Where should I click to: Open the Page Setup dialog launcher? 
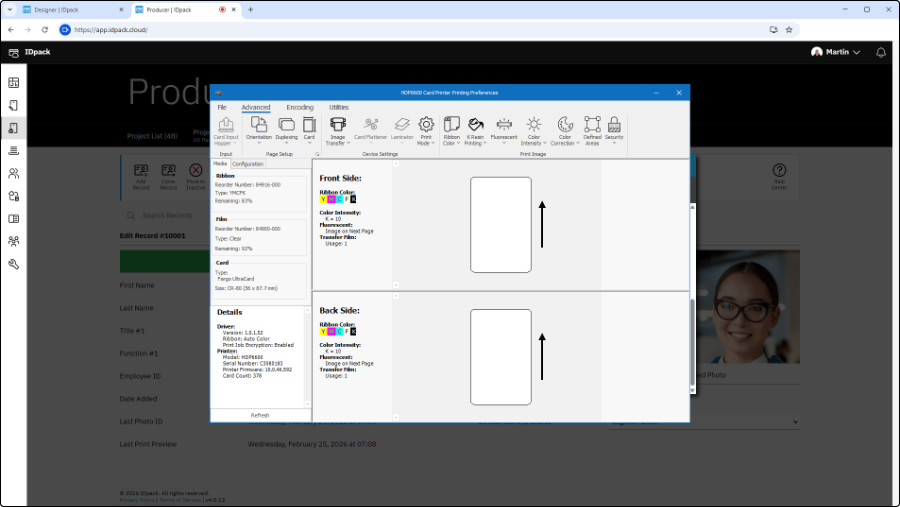coord(317,155)
